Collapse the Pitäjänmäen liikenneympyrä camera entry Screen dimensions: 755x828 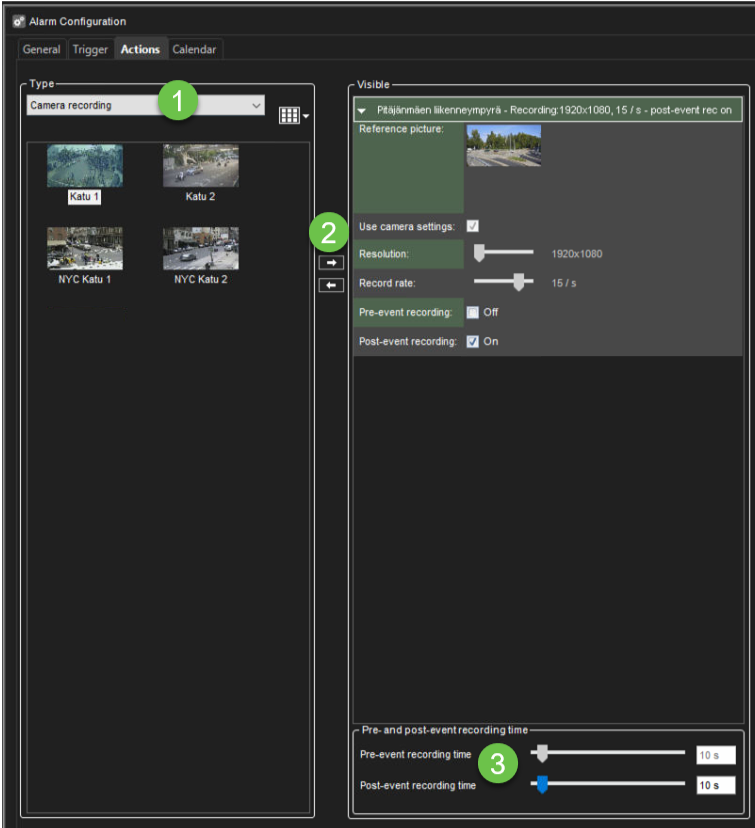362,109
